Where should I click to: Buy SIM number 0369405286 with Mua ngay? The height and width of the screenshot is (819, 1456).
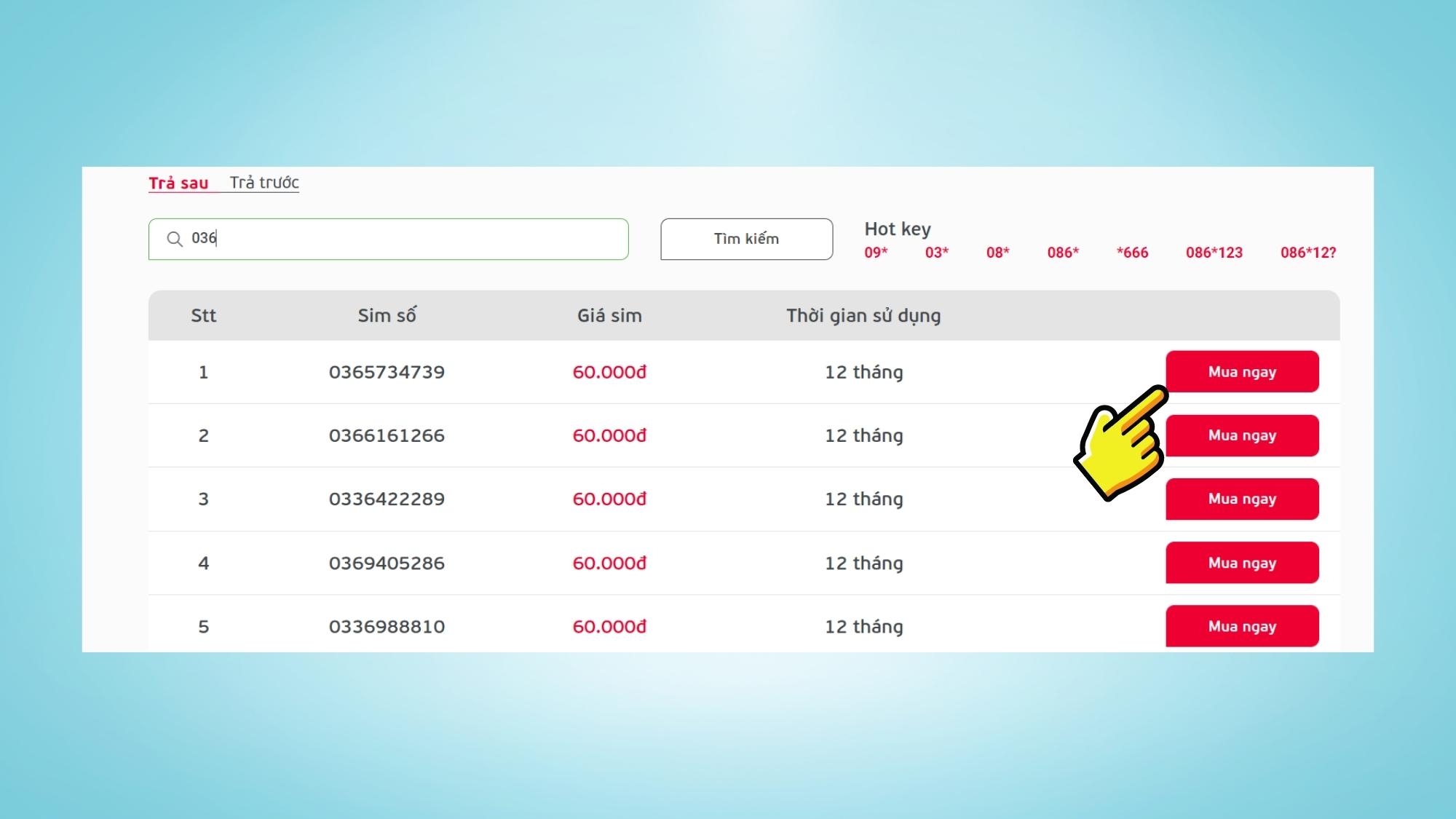[x=1241, y=562]
